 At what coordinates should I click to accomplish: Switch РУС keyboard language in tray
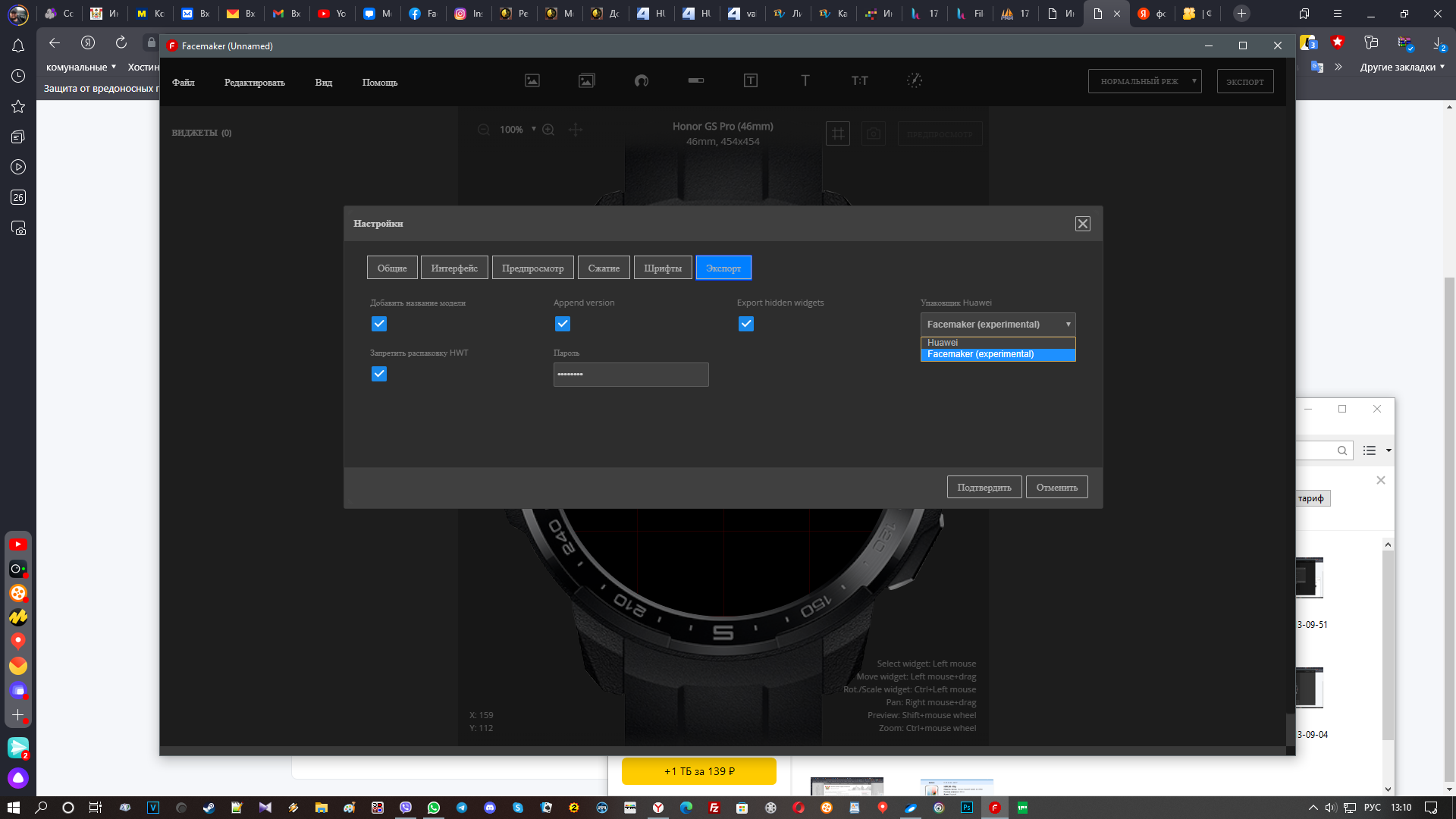[x=1373, y=808]
